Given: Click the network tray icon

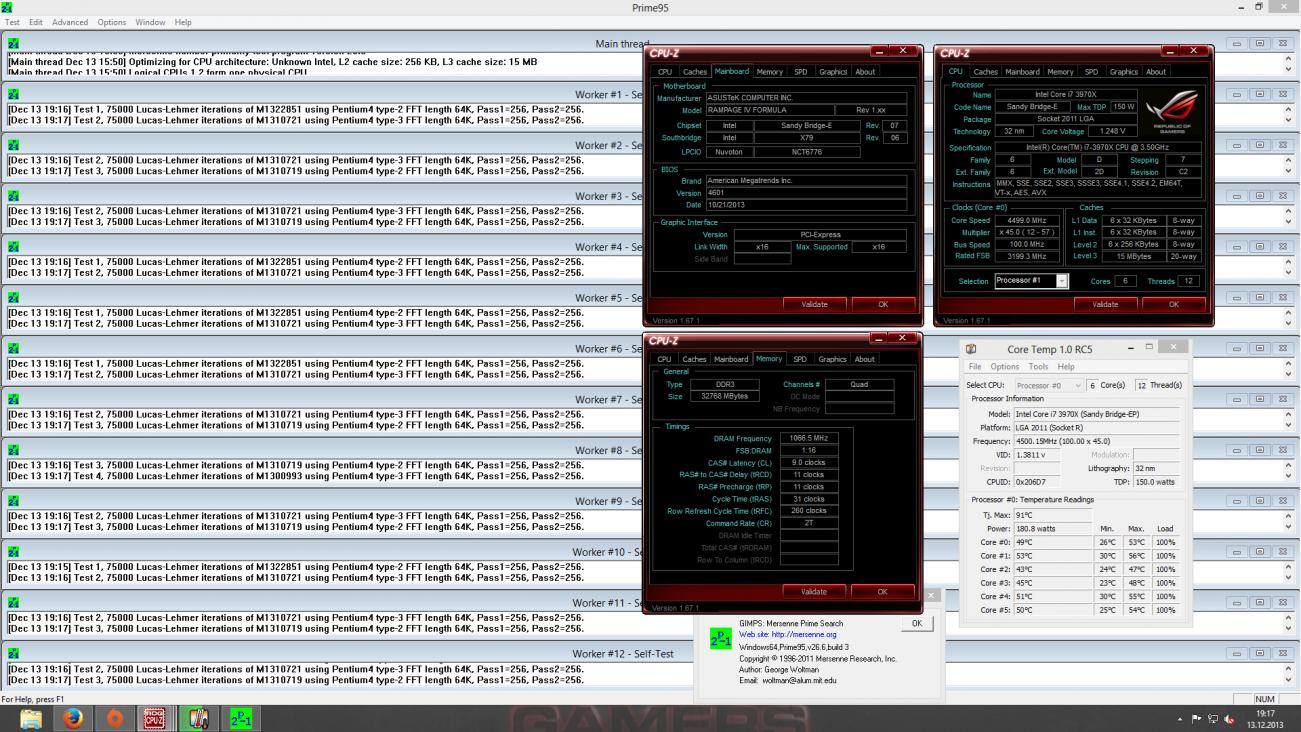Looking at the screenshot, I should [x=1213, y=719].
